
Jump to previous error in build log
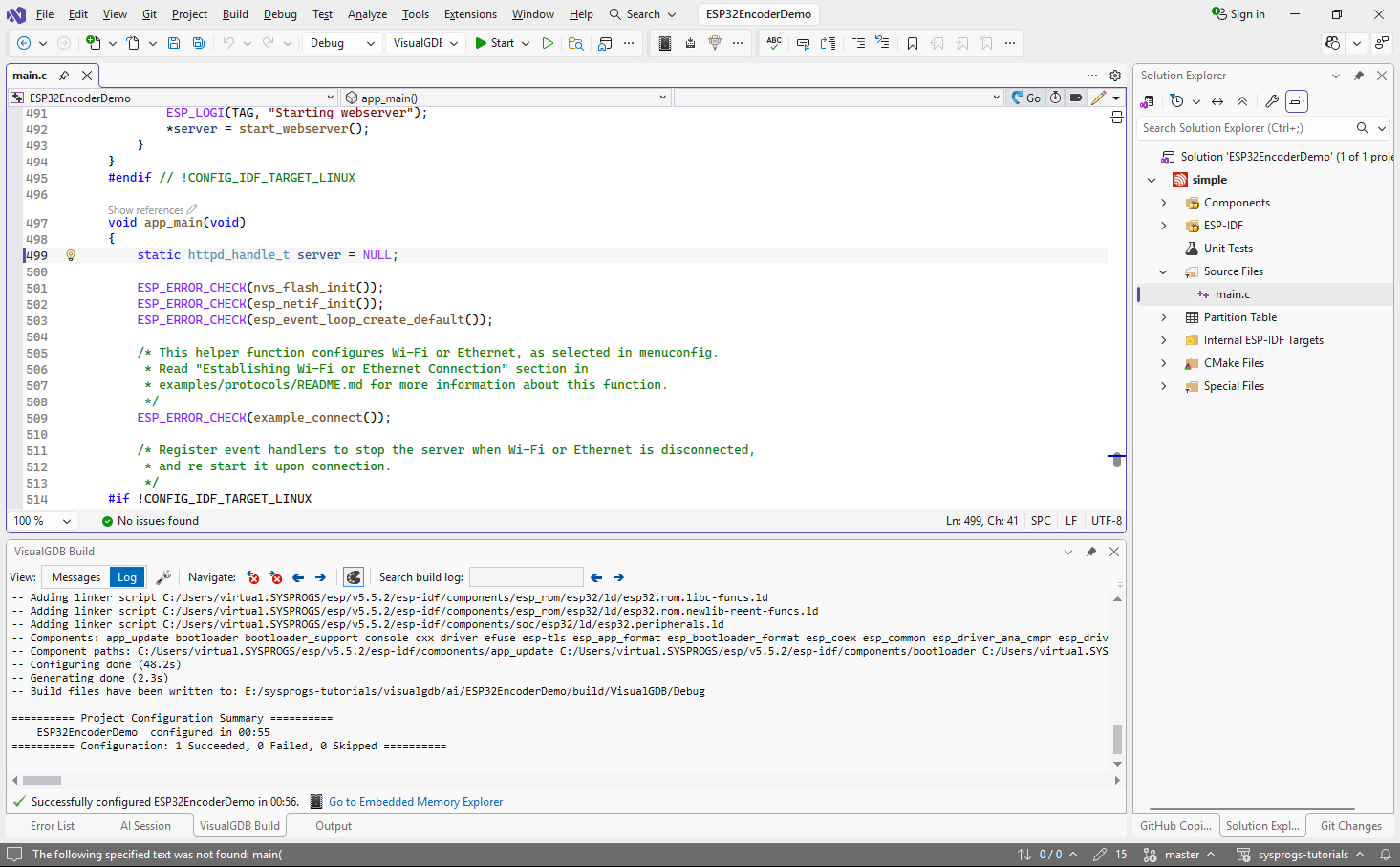[253, 577]
